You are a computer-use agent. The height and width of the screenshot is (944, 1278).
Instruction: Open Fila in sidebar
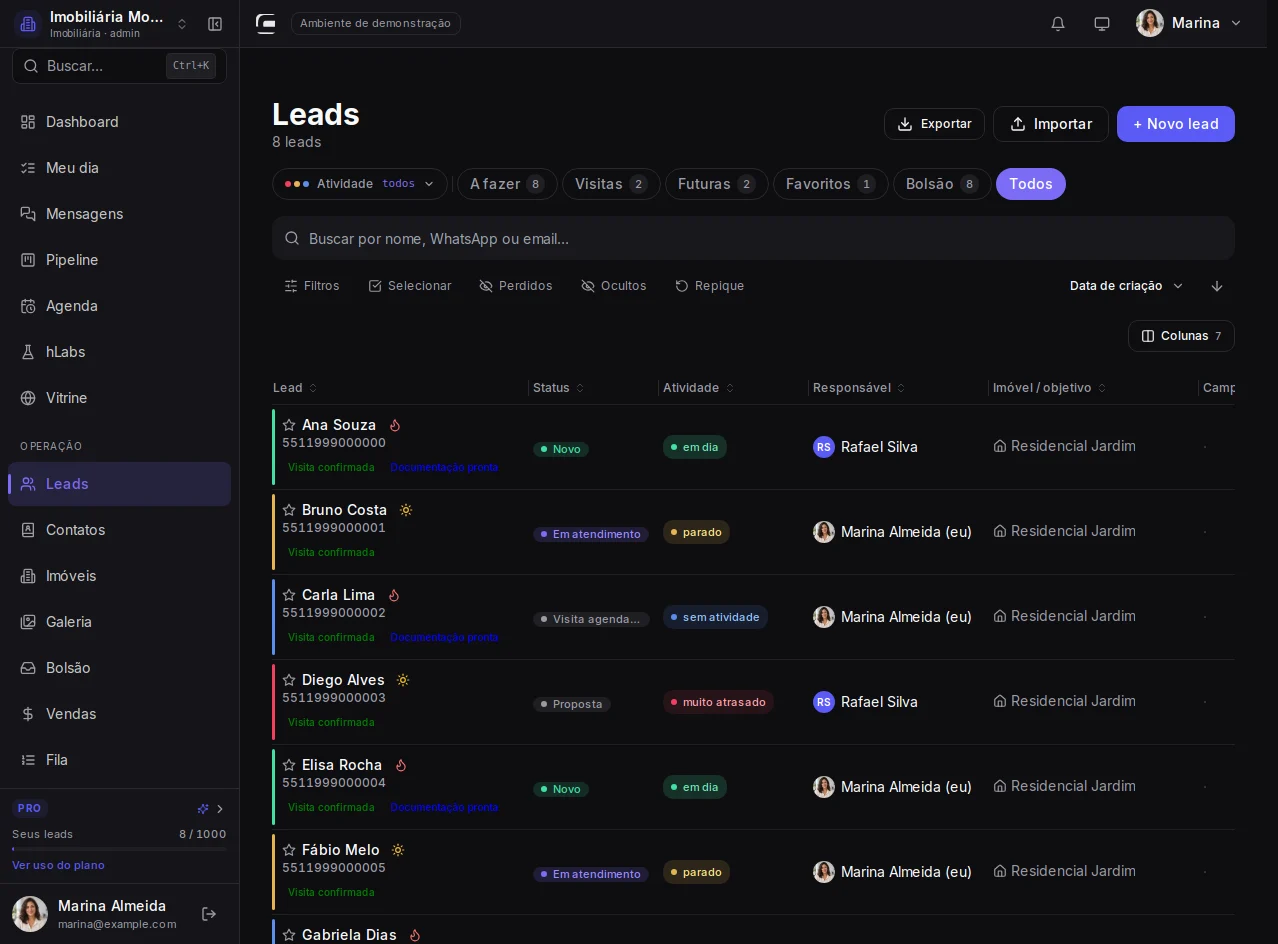[119, 760]
